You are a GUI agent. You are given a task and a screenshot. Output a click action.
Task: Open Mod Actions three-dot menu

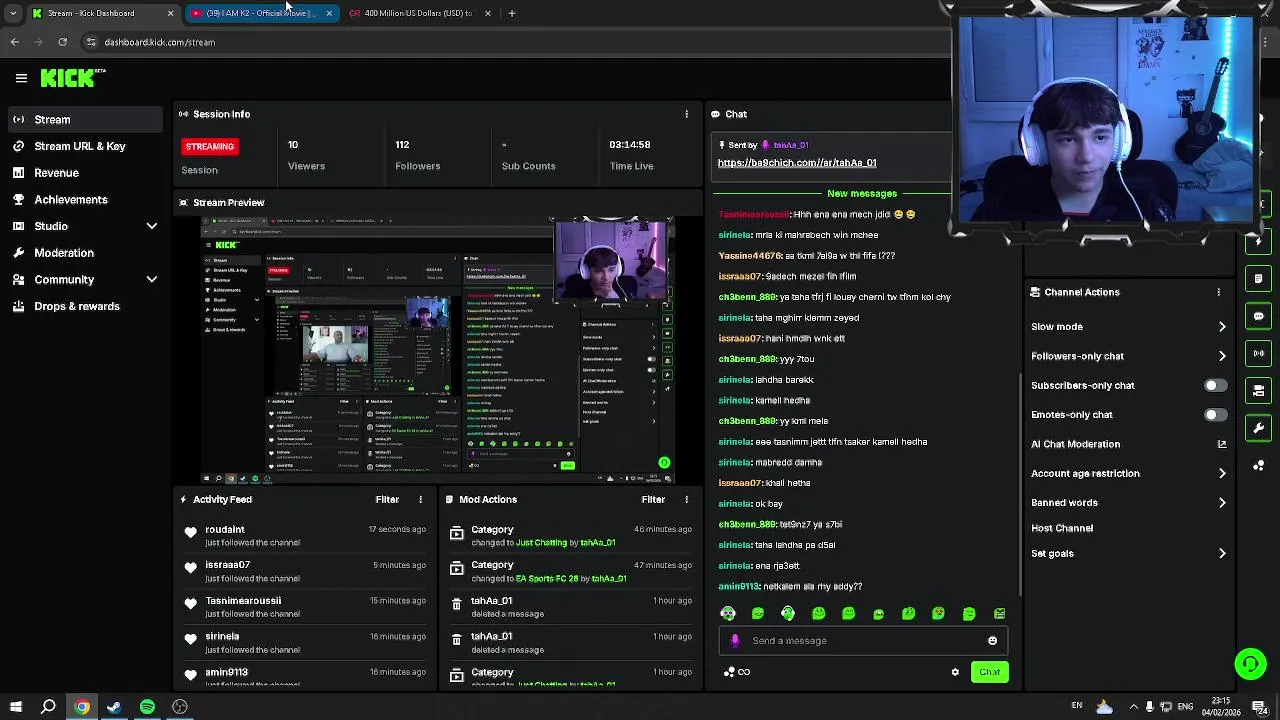tap(686, 499)
